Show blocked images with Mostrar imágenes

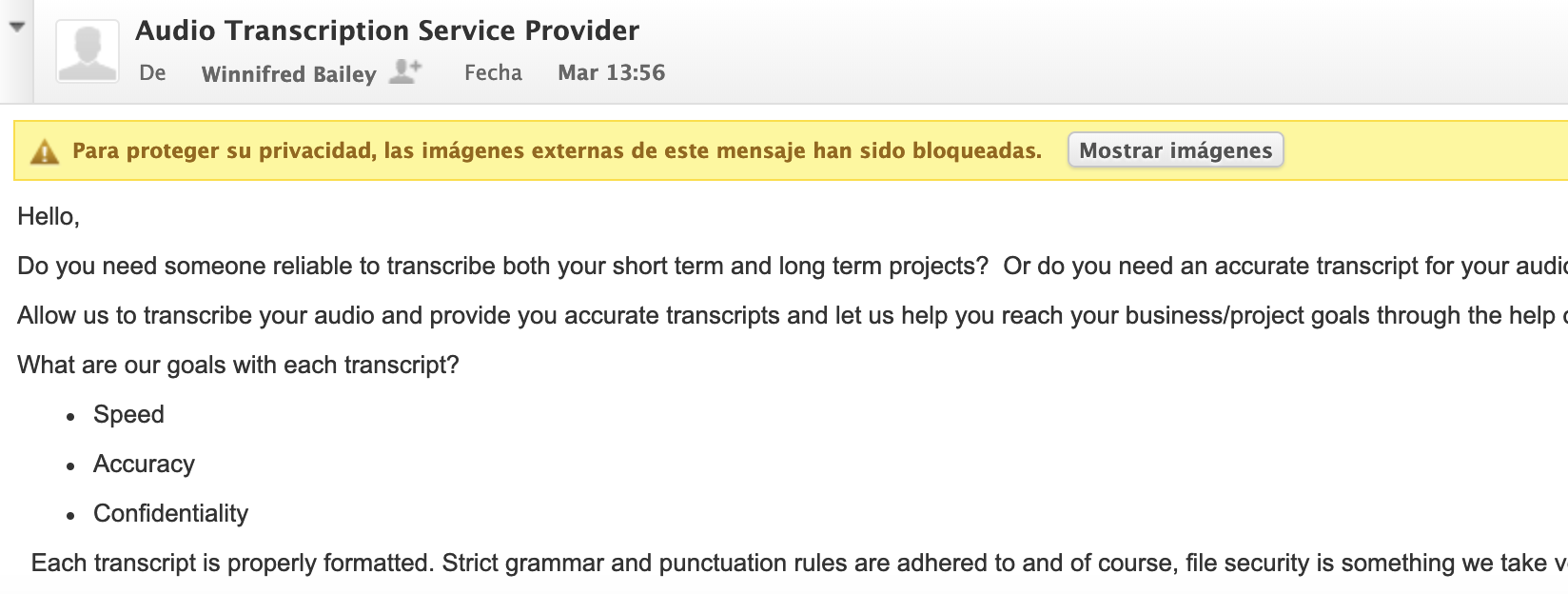pos(1175,150)
